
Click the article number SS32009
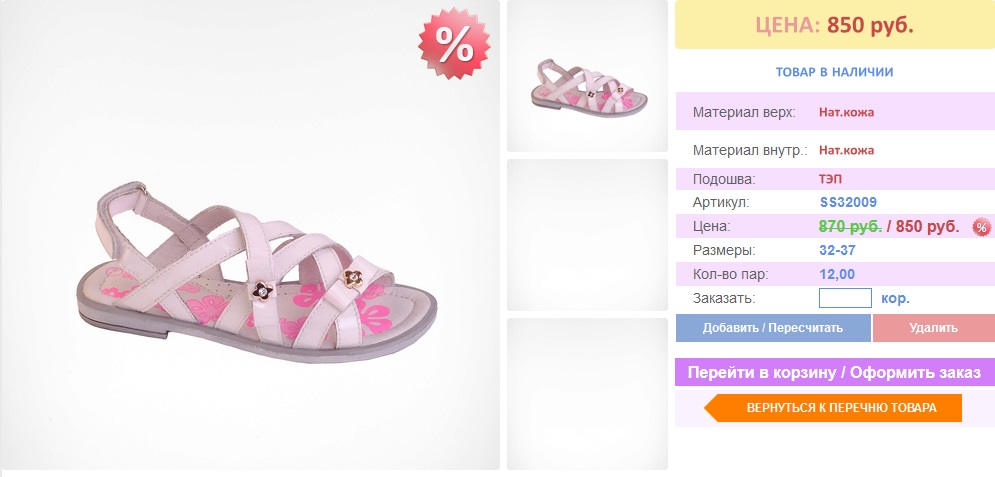848,202
